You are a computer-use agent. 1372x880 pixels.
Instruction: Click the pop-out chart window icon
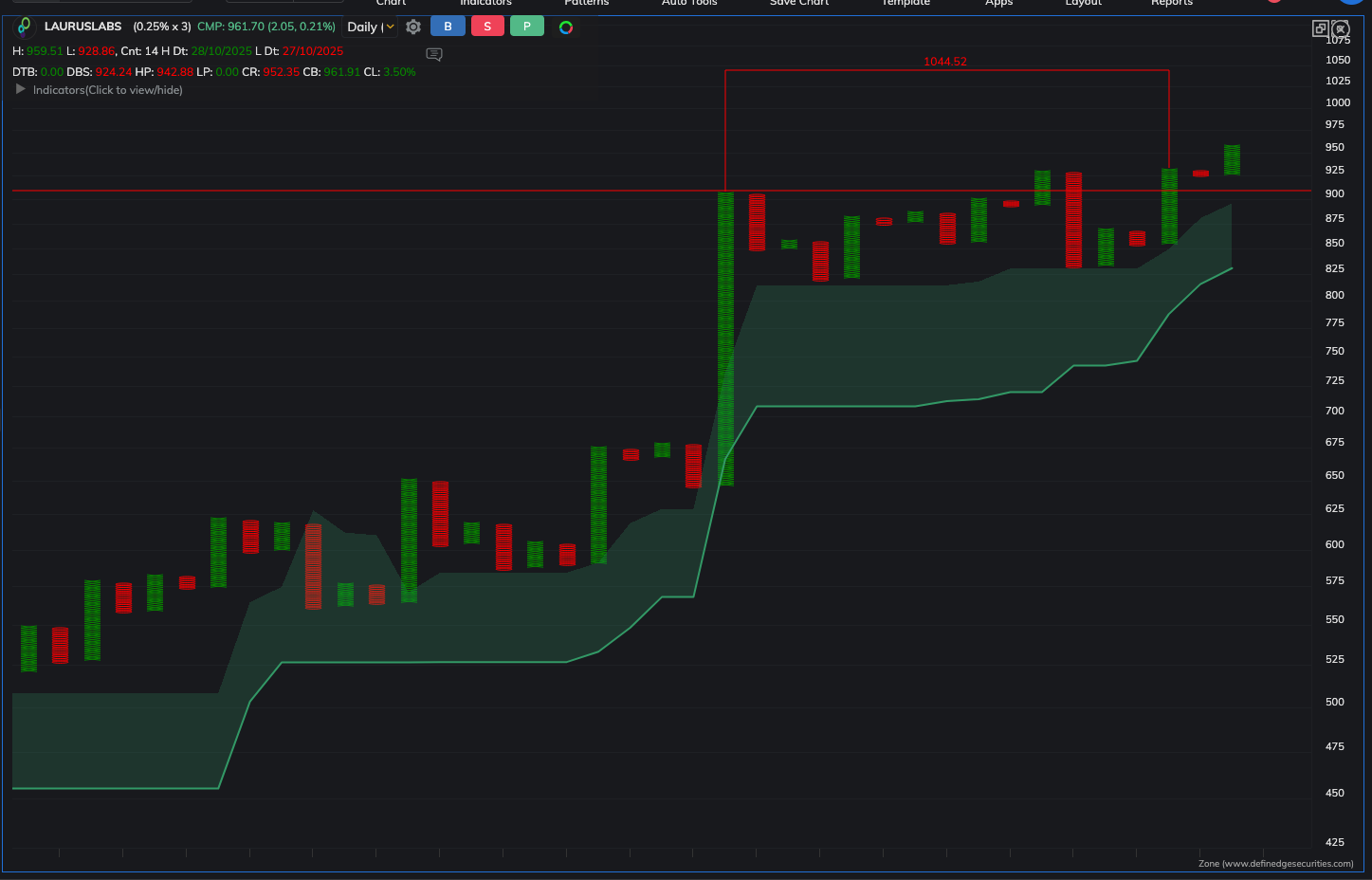1320,28
